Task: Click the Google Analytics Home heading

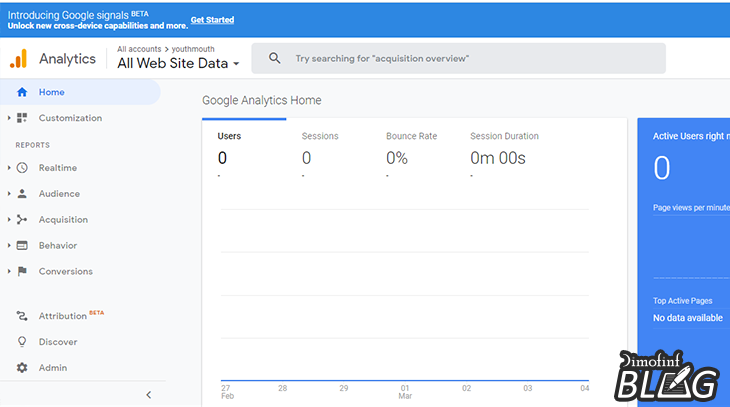Action: [x=262, y=101]
